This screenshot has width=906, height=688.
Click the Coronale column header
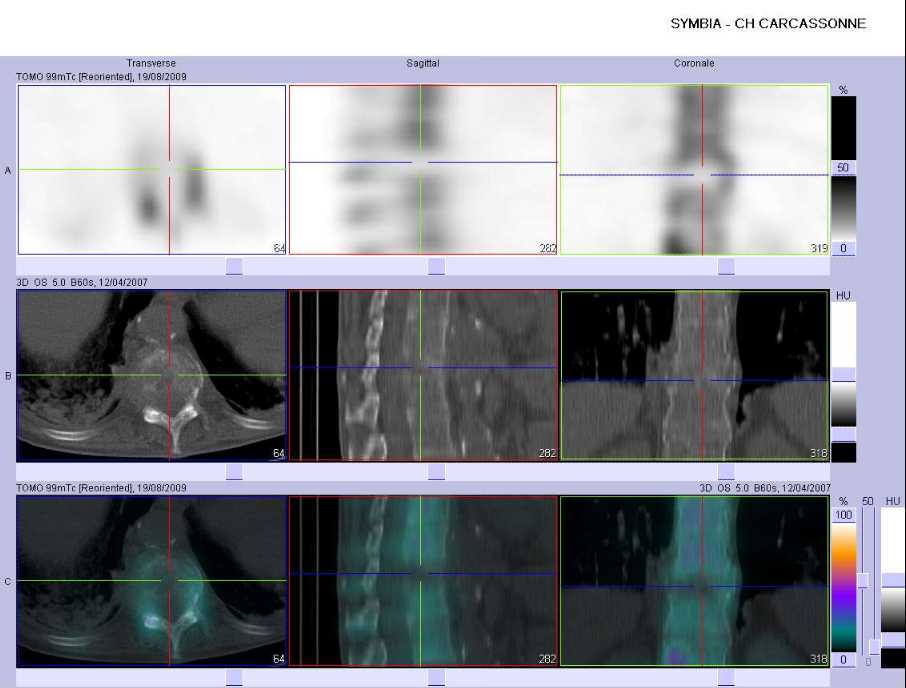coord(694,63)
